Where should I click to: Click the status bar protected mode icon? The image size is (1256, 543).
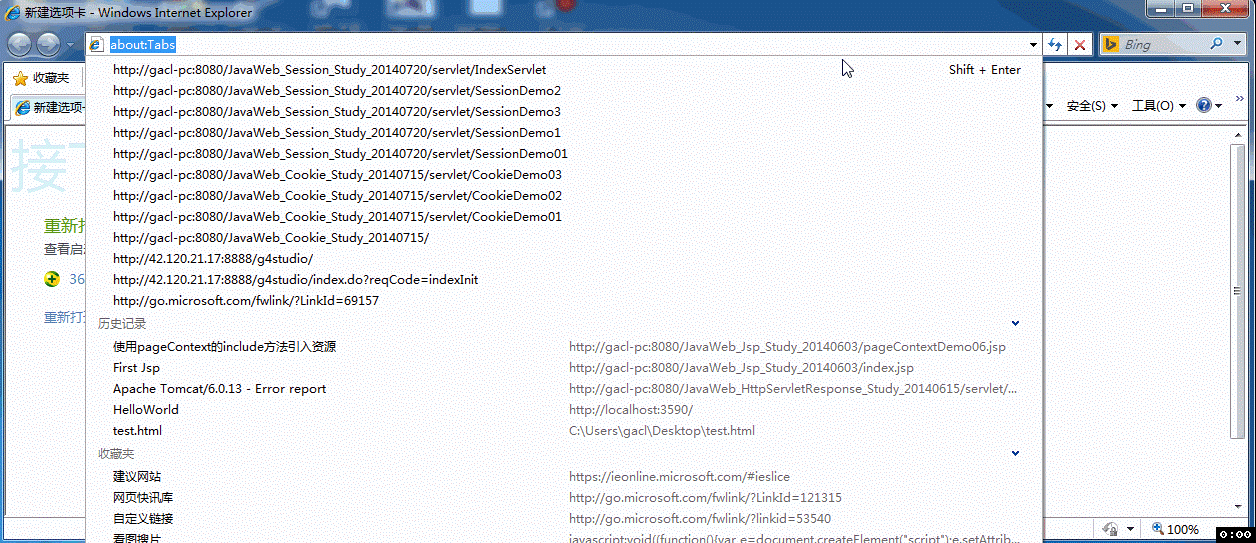click(1110, 529)
